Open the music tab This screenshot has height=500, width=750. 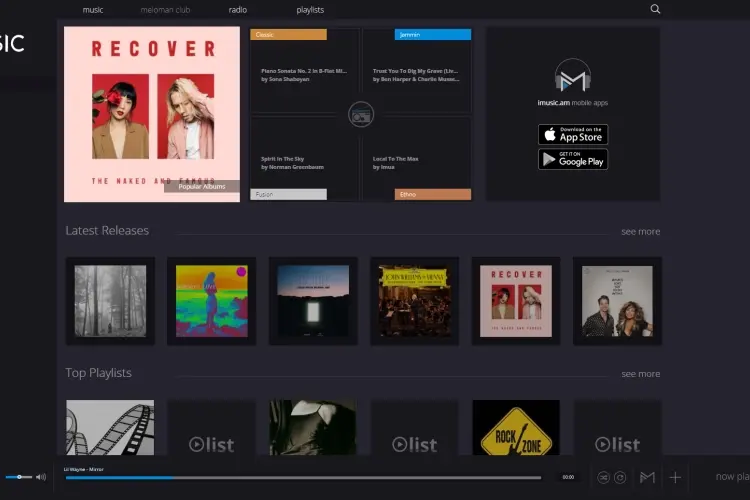coord(93,10)
